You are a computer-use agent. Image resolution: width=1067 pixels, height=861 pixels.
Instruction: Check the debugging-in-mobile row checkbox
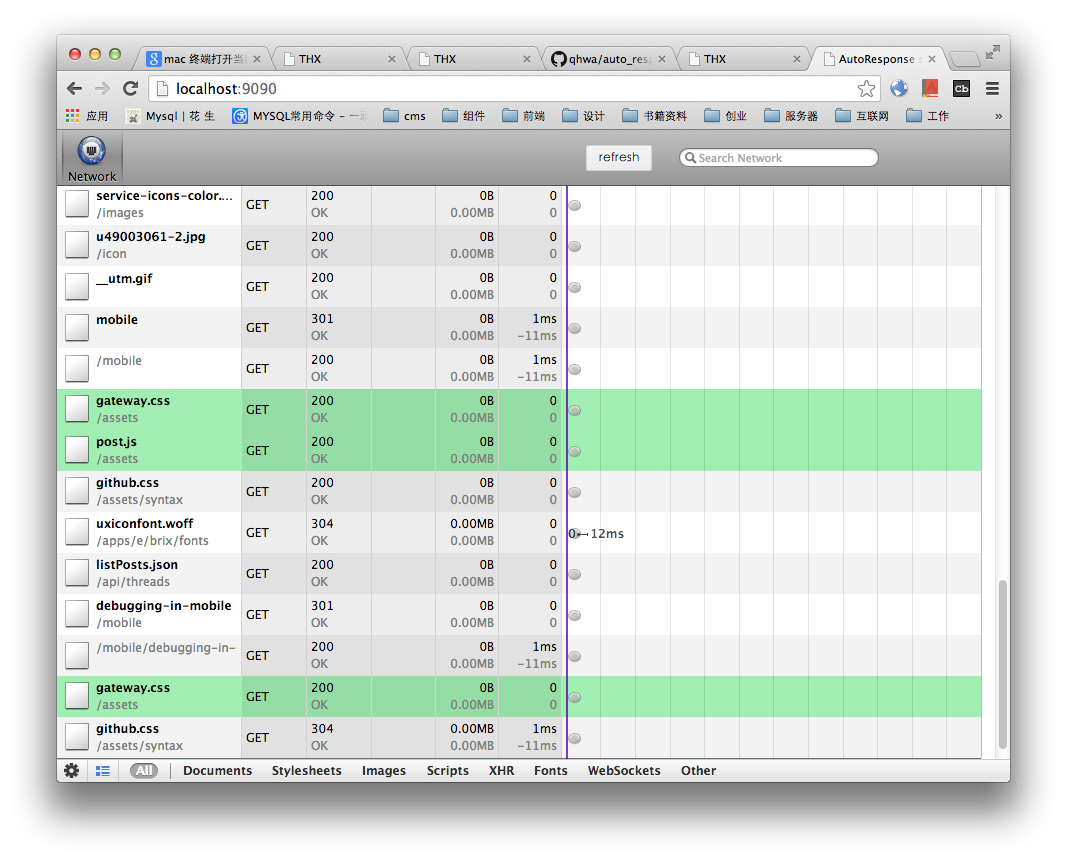tap(77, 614)
